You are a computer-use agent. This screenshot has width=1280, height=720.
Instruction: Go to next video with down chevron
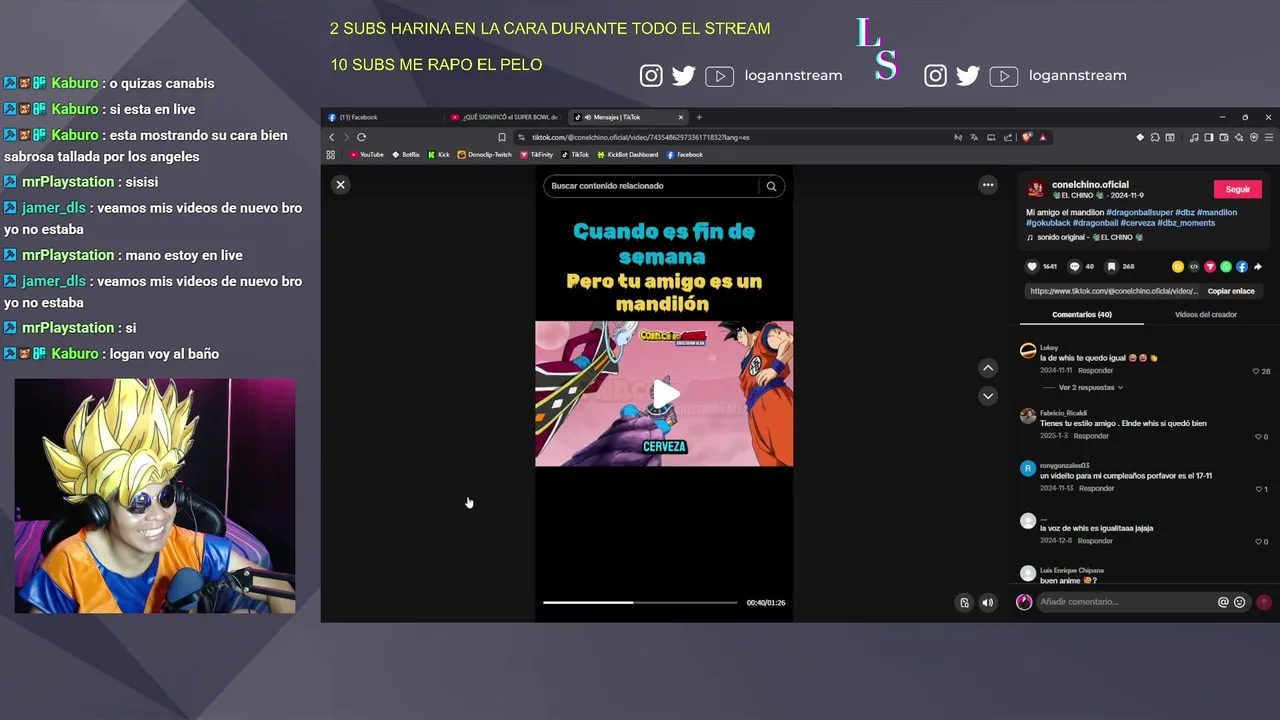coord(988,396)
